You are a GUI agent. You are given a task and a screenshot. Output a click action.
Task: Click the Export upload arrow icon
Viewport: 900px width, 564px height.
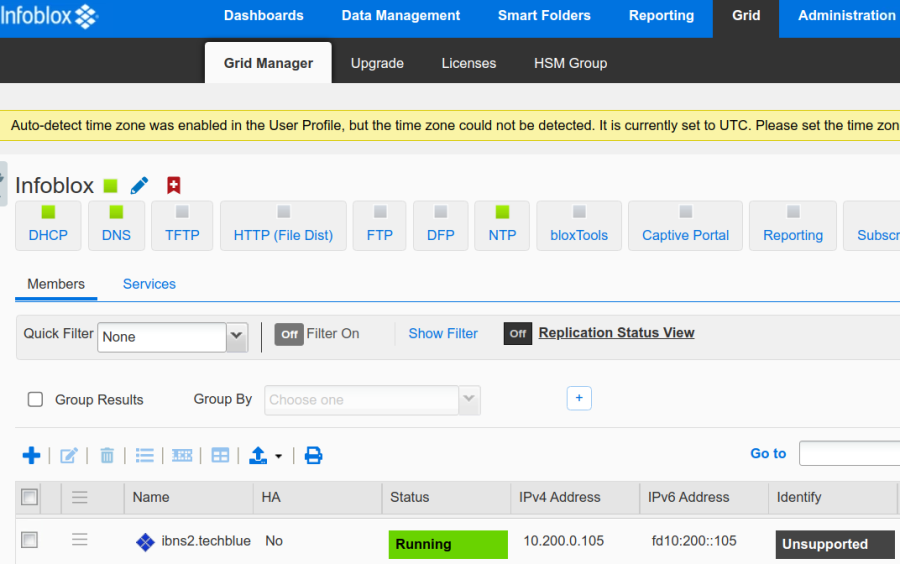click(258, 455)
